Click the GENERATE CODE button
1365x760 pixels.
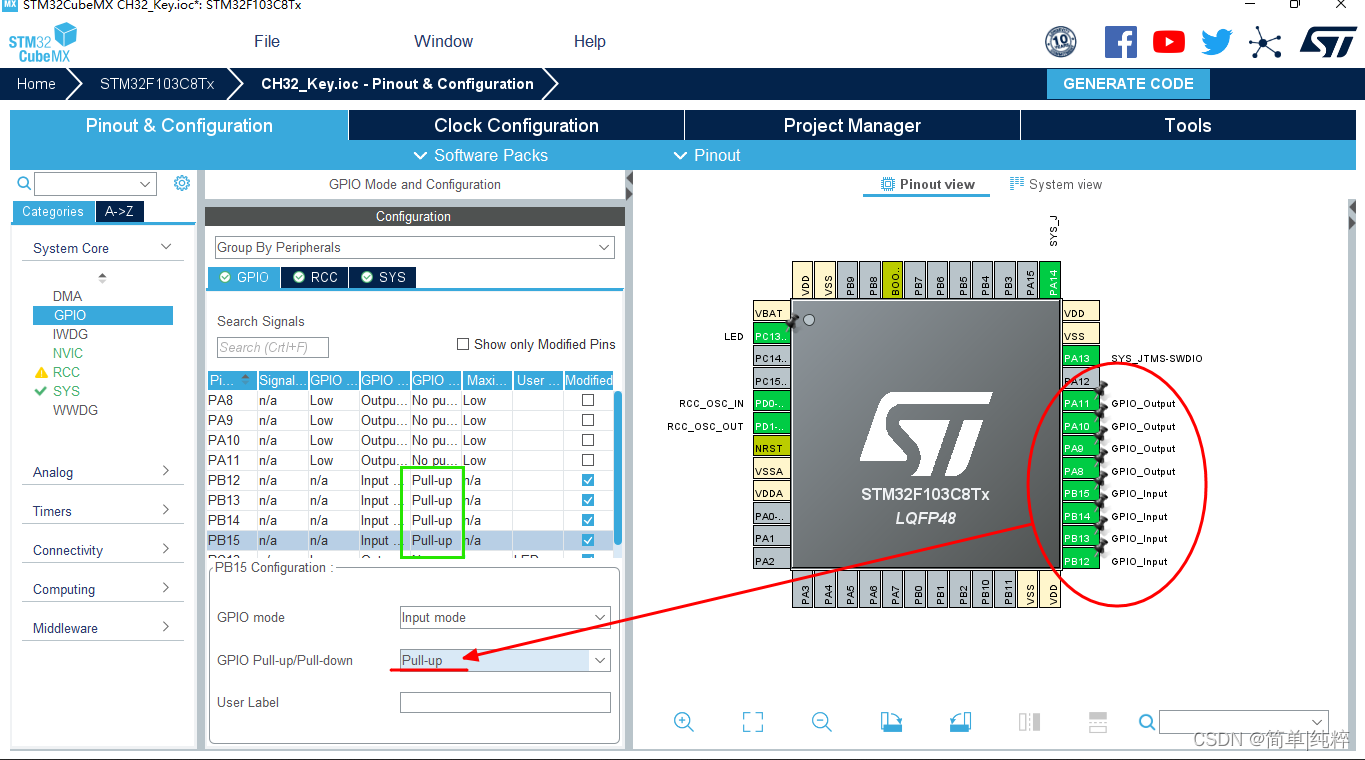[1128, 84]
